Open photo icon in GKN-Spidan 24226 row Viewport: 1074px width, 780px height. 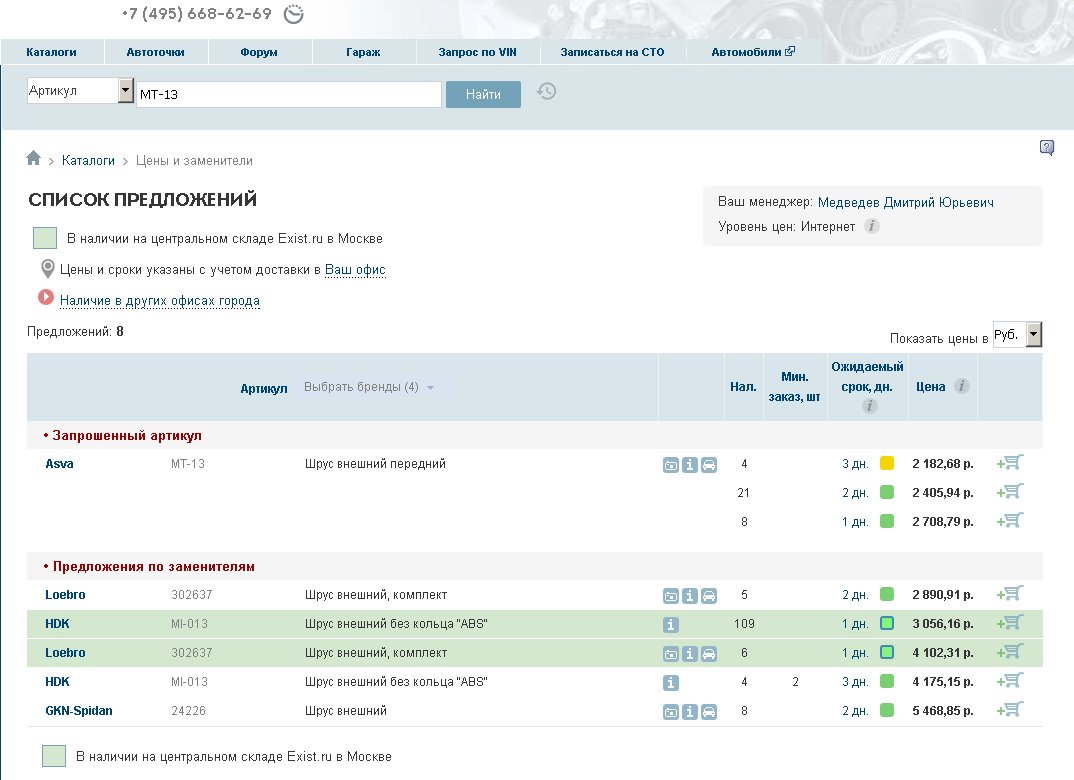(x=671, y=712)
